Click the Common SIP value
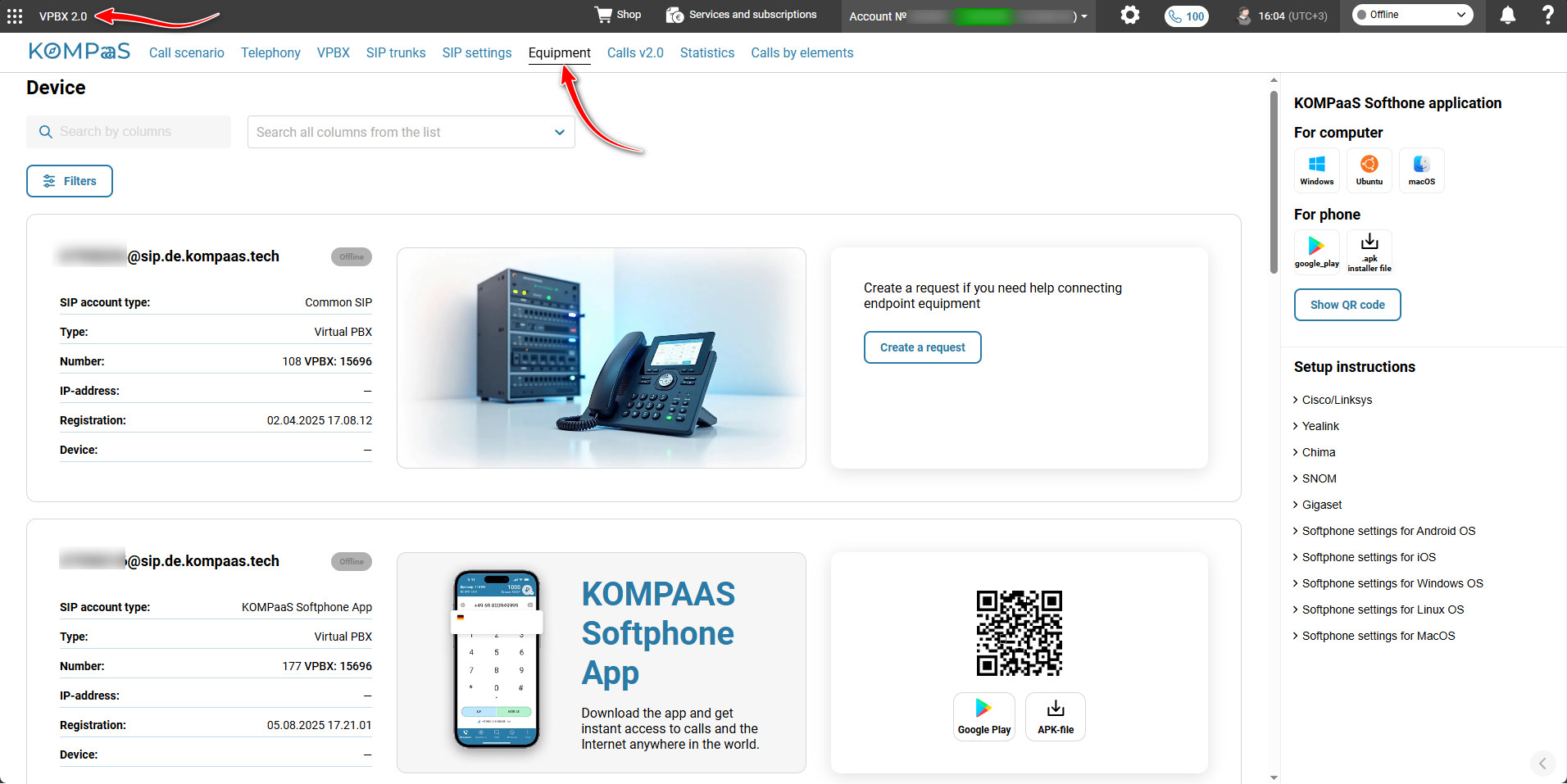The width and height of the screenshot is (1567, 784). (x=338, y=302)
